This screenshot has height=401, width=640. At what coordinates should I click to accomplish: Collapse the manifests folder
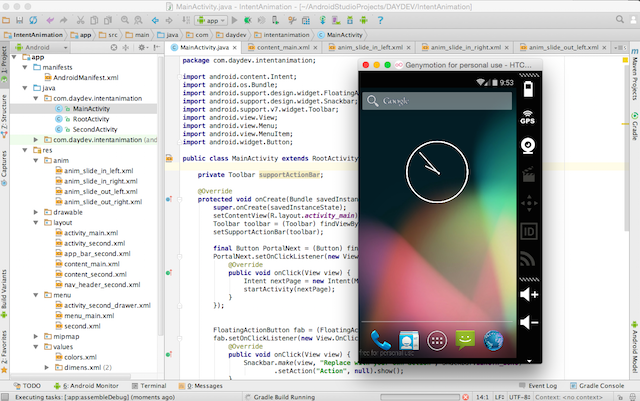[25, 67]
